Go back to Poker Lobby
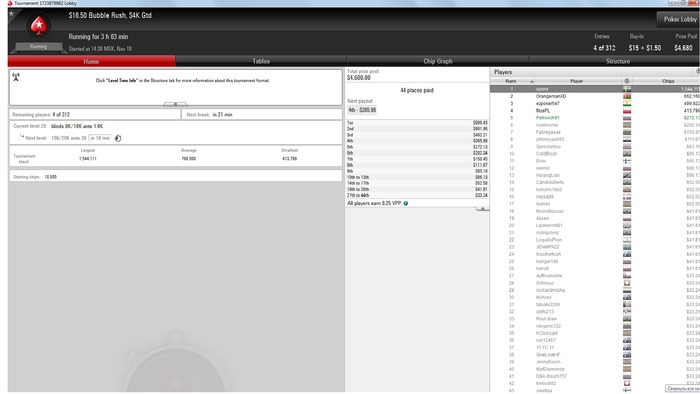 click(x=679, y=19)
